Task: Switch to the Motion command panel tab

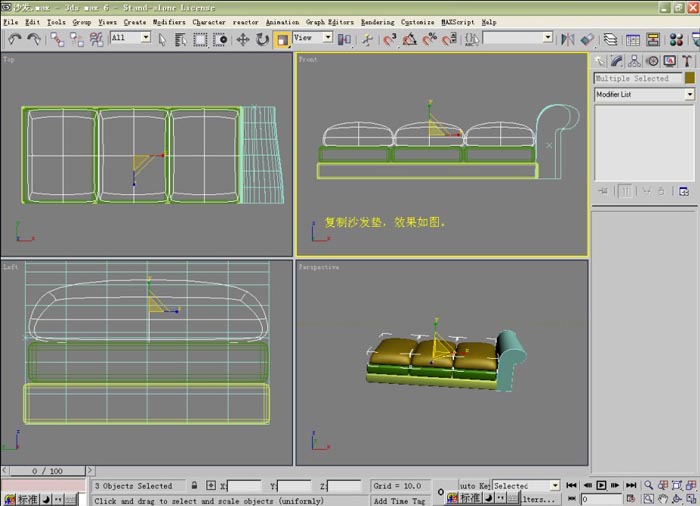Action: coord(652,61)
